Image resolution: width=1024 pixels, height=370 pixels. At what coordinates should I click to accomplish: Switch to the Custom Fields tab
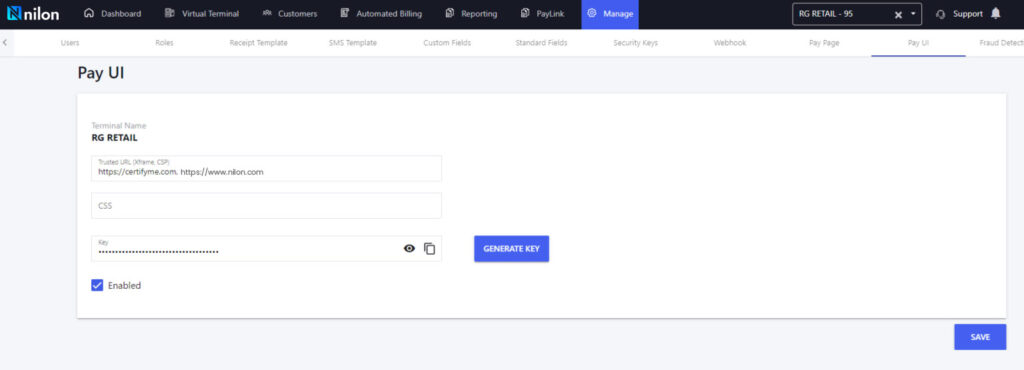click(447, 43)
